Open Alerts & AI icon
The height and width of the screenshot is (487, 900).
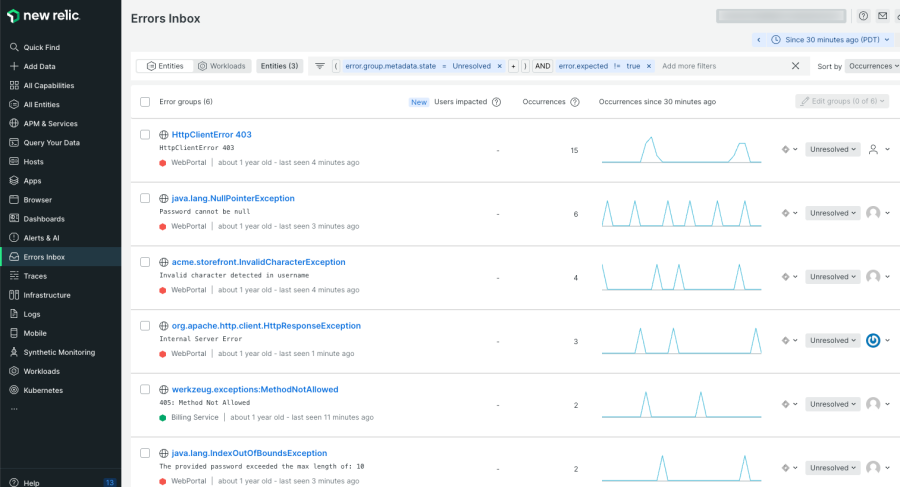pos(14,237)
